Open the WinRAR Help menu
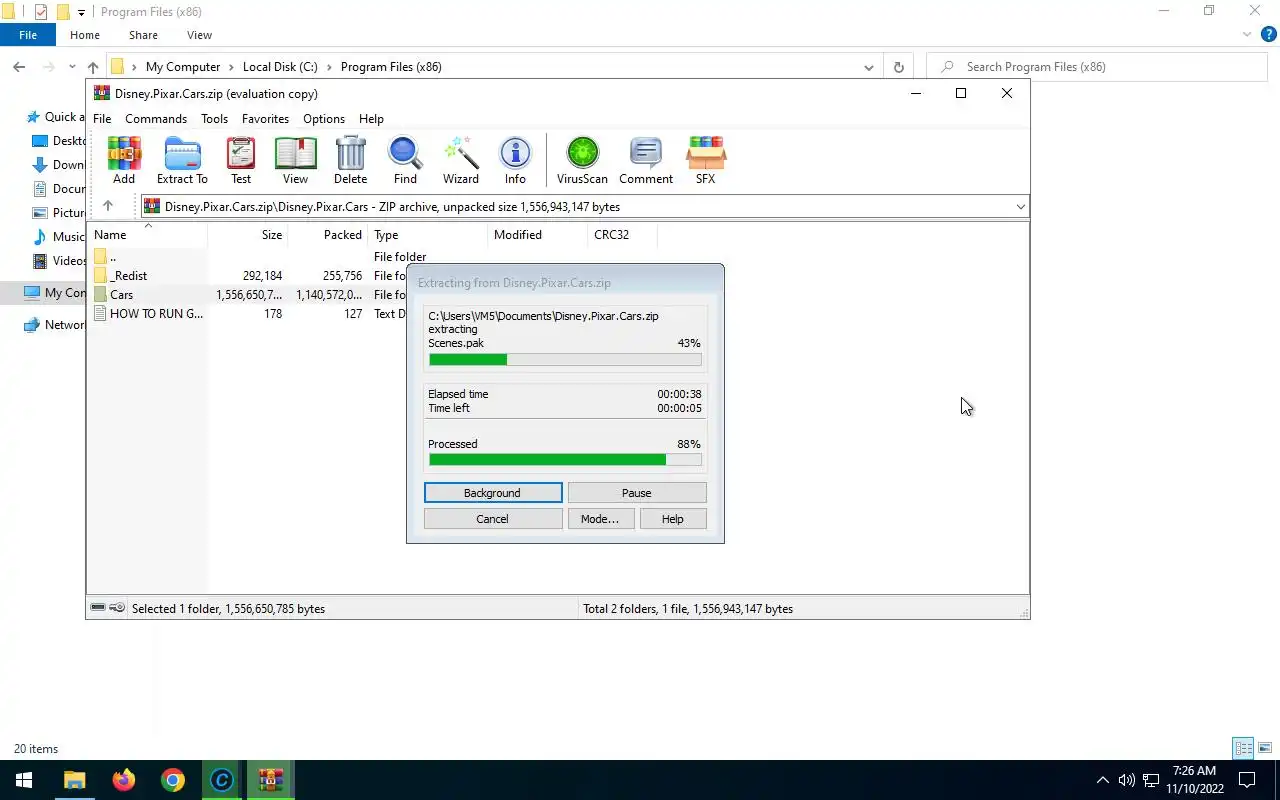The image size is (1280, 800). [x=371, y=118]
